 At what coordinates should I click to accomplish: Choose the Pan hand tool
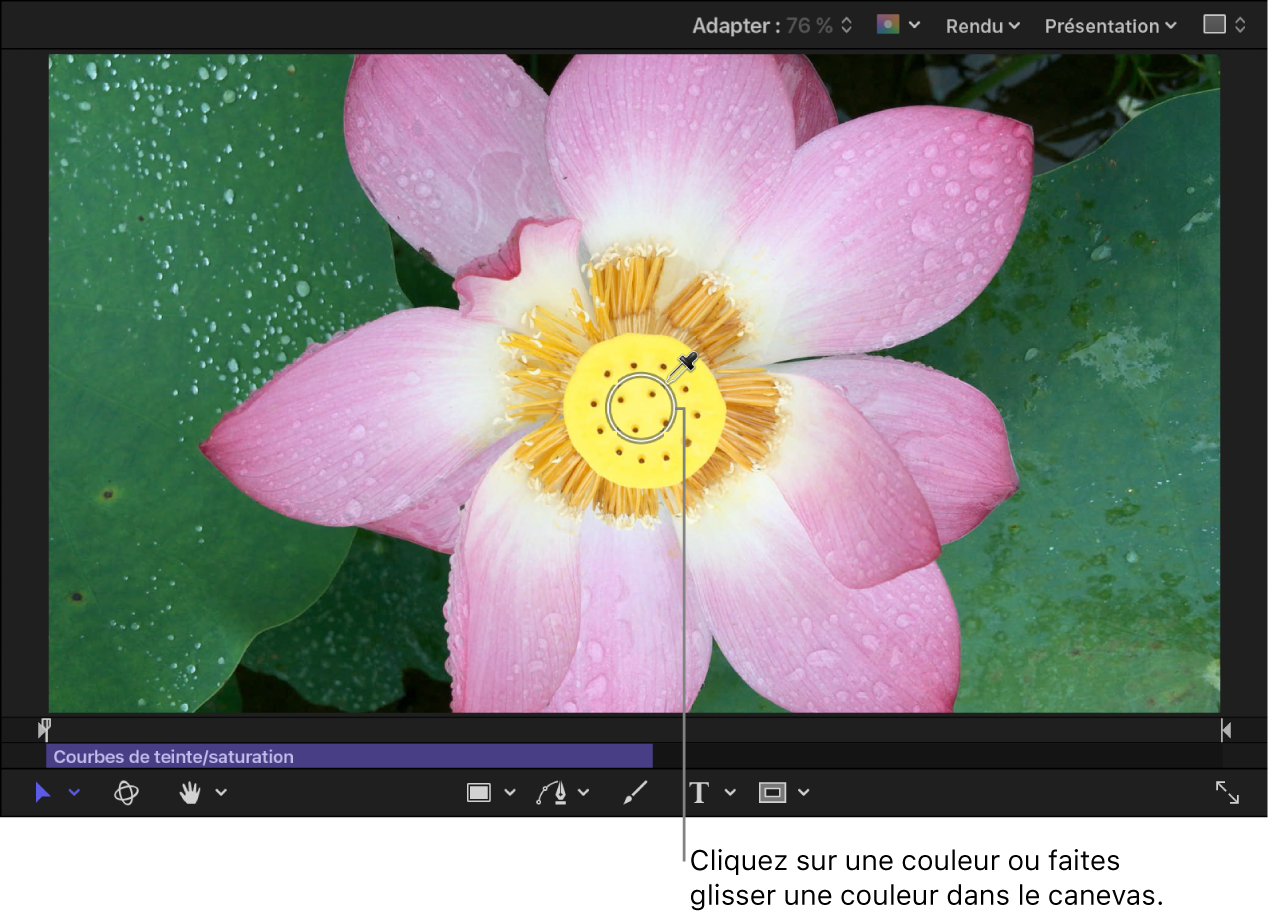[190, 793]
